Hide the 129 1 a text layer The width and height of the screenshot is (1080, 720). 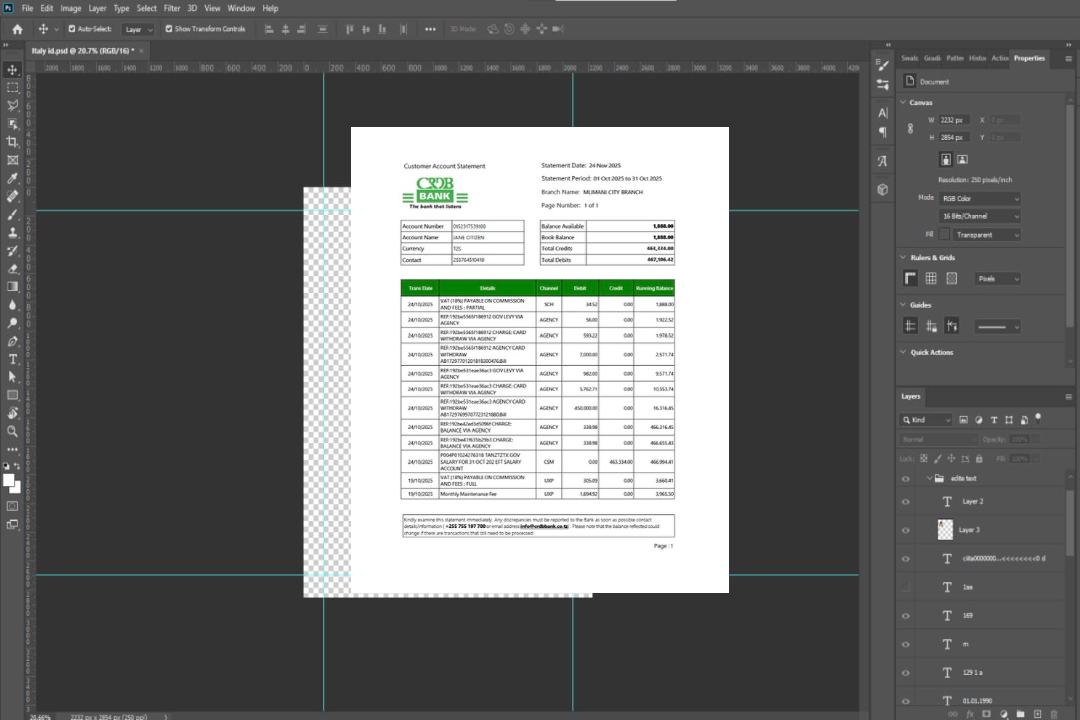(906, 673)
